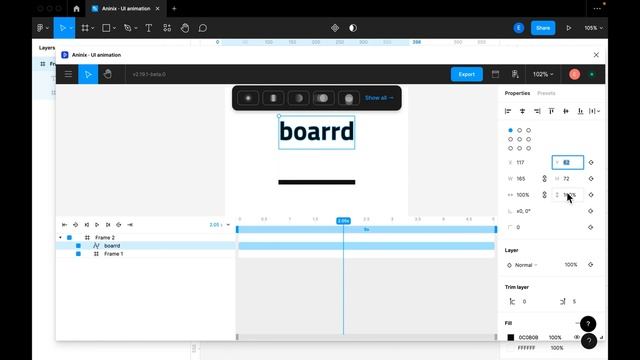Jump to timeline end button
The width and height of the screenshot is (640, 360).
[130, 225]
